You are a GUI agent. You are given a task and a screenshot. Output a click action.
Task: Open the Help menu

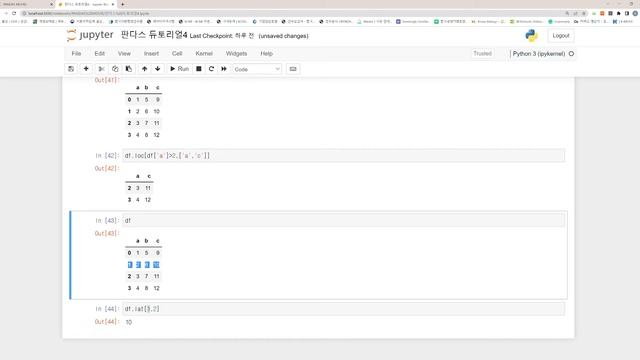267,53
